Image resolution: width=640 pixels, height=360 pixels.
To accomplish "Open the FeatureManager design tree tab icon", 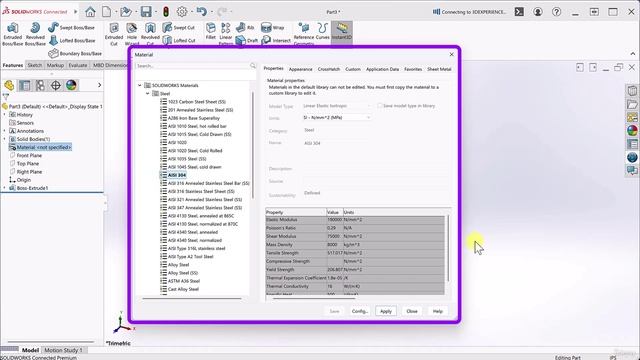I will click(9, 85).
